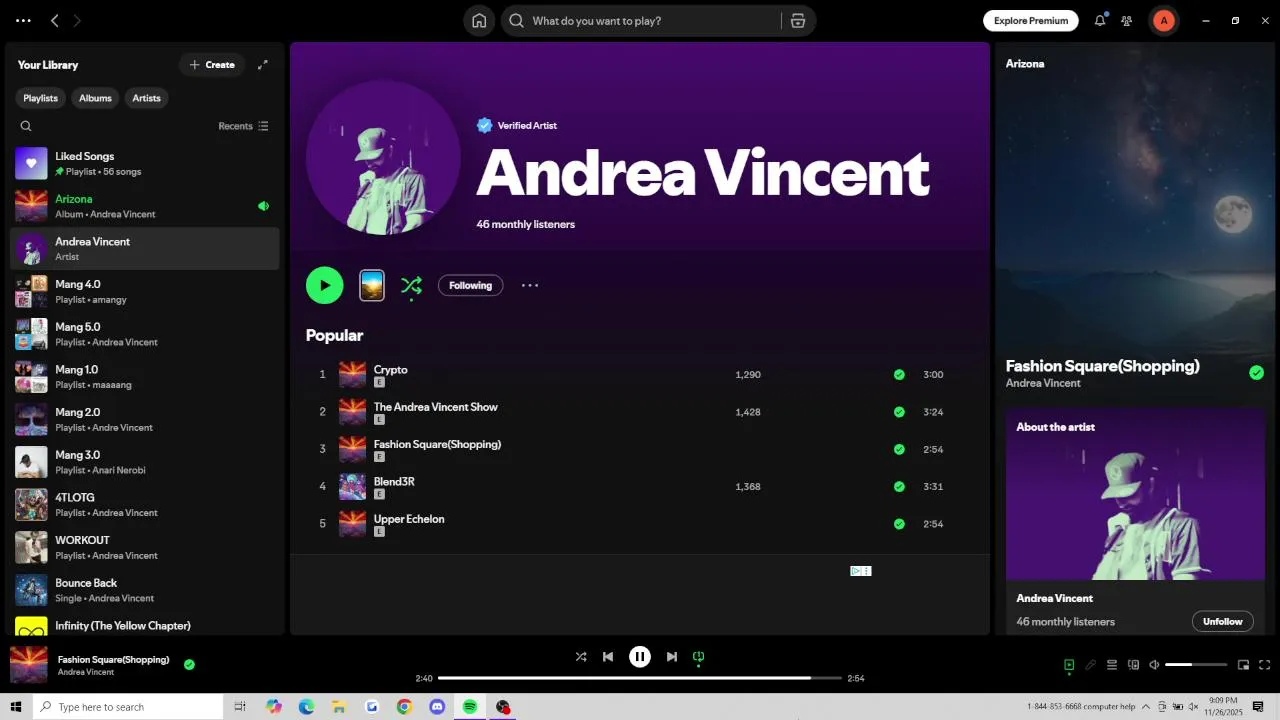Screen dimensions: 1280x720
Task: Toggle shuffle in the player bar
Action: point(581,657)
